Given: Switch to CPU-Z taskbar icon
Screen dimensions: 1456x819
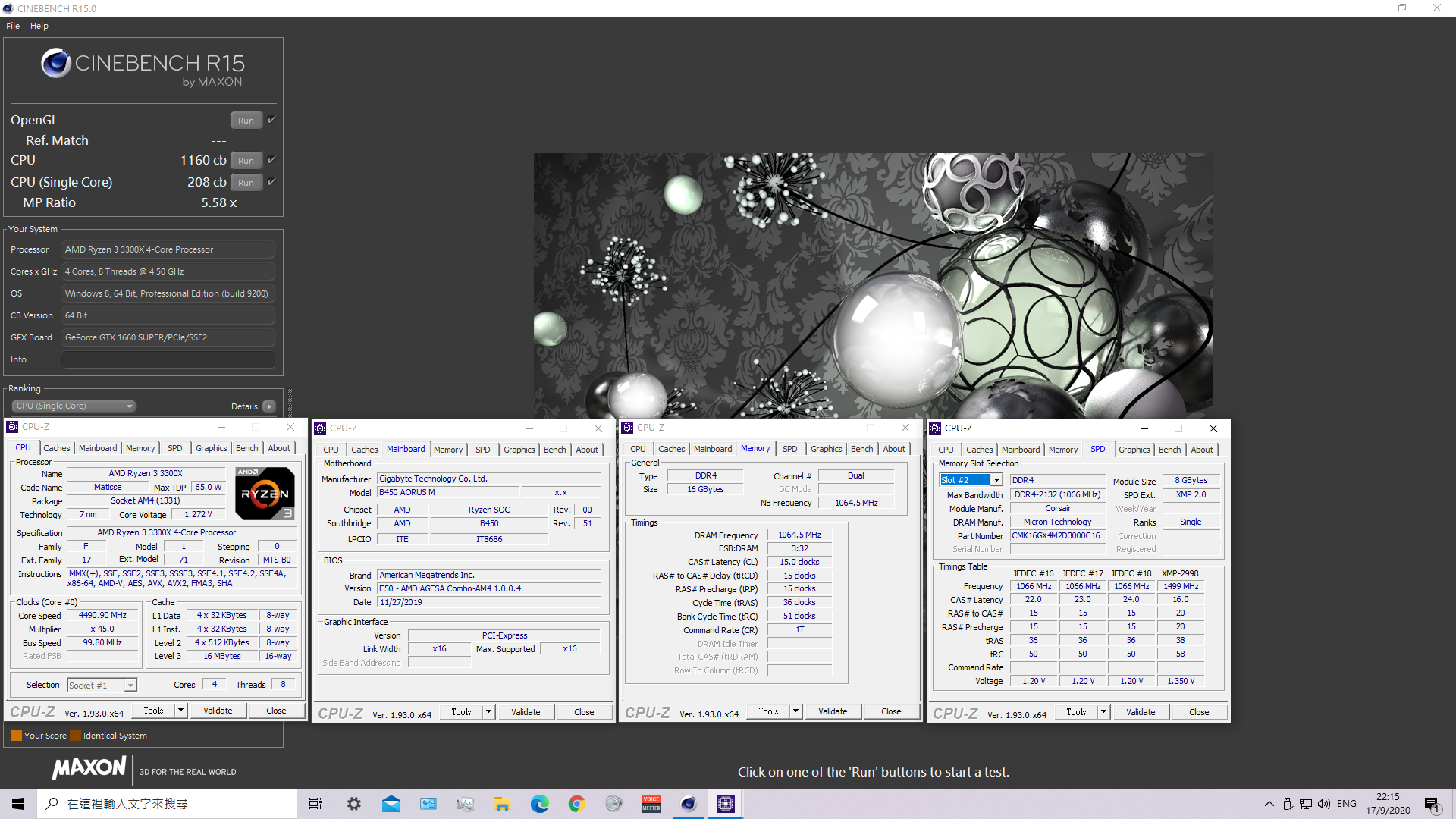Looking at the screenshot, I should point(725,804).
